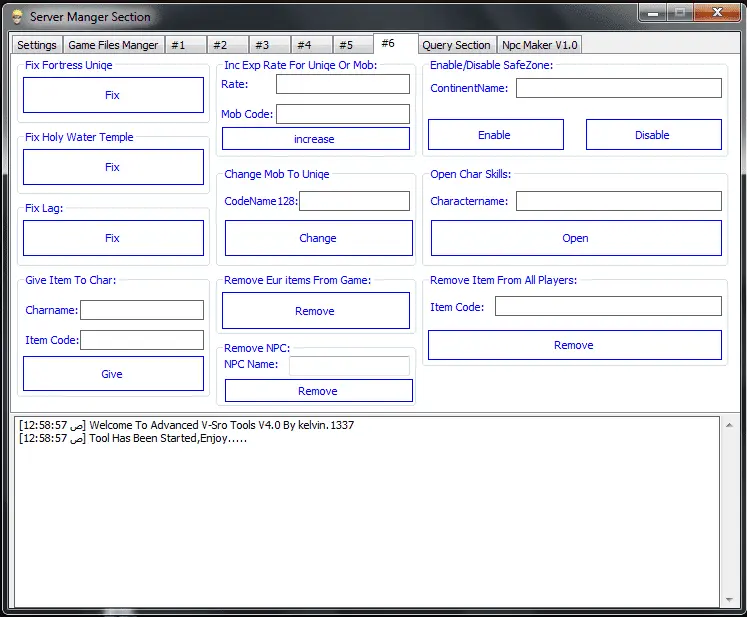Click the 'Welcome To Advanced V-Sro Tools' log line

[186, 425]
